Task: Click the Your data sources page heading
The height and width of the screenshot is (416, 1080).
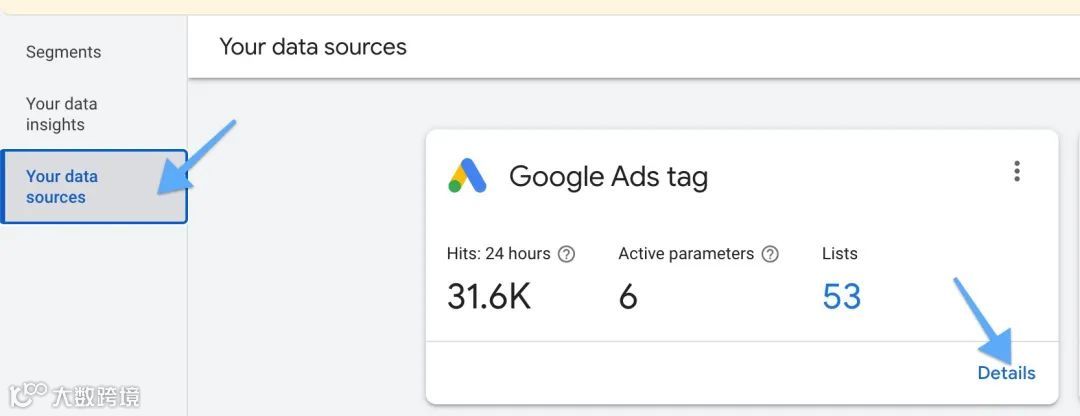Action: [x=313, y=46]
